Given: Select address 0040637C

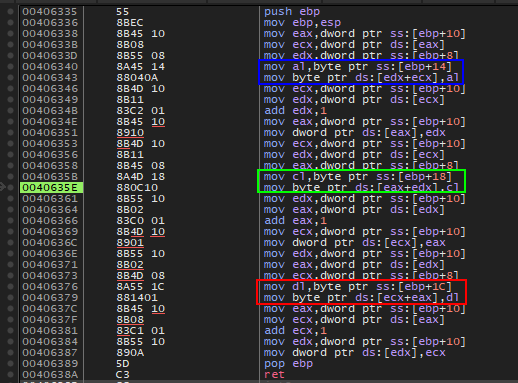Looking at the screenshot, I should click(x=50, y=309).
